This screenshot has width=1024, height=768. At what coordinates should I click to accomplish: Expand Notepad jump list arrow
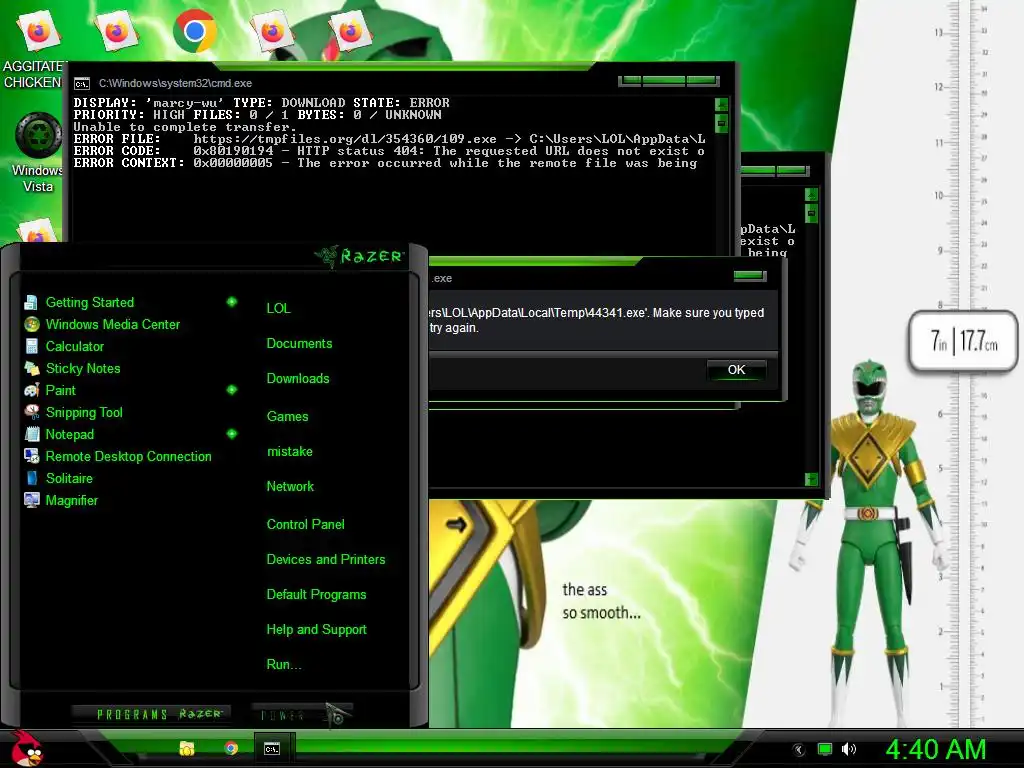tap(232, 434)
